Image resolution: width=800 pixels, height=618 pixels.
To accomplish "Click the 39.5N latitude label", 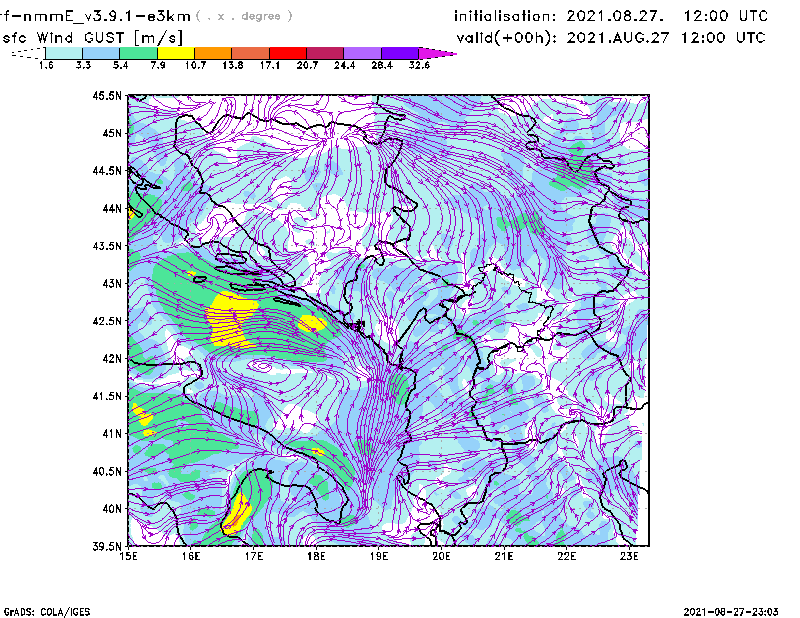I will coord(108,547).
